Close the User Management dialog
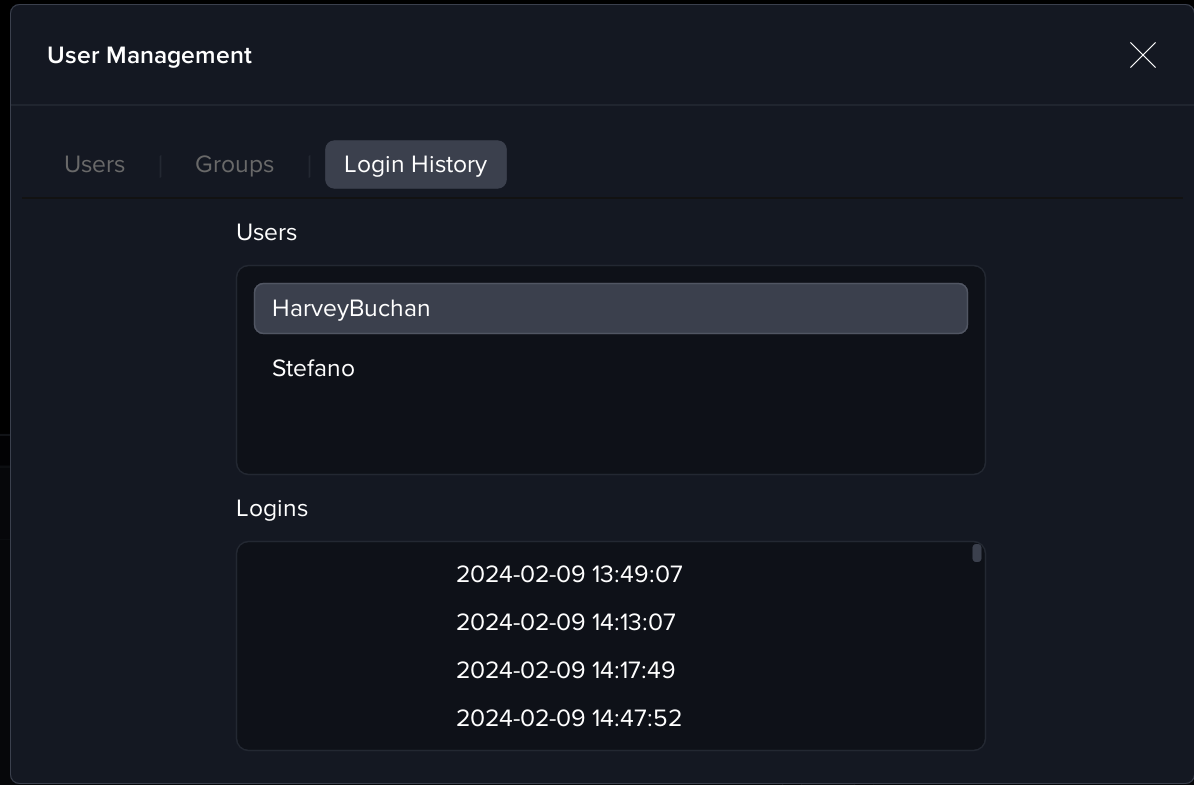The width and height of the screenshot is (1194, 785). click(1142, 55)
